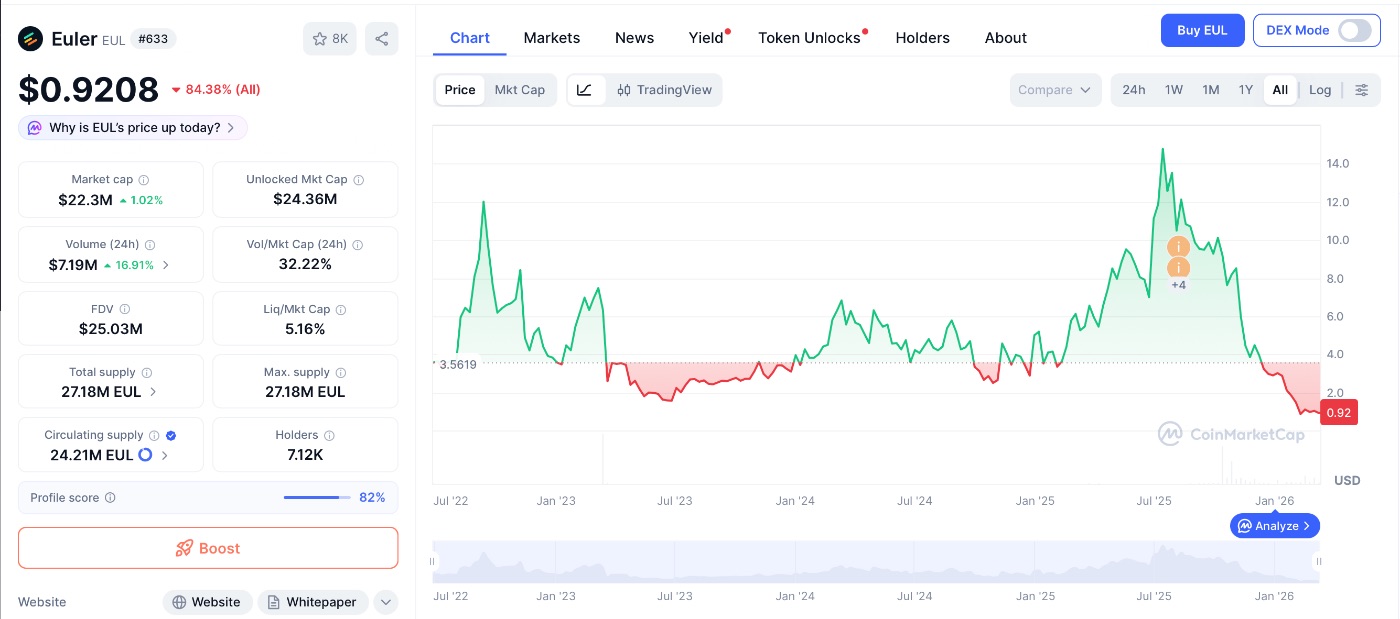This screenshot has height=619, width=1400.
Task: Expand more website links chevron
Action: 385,602
